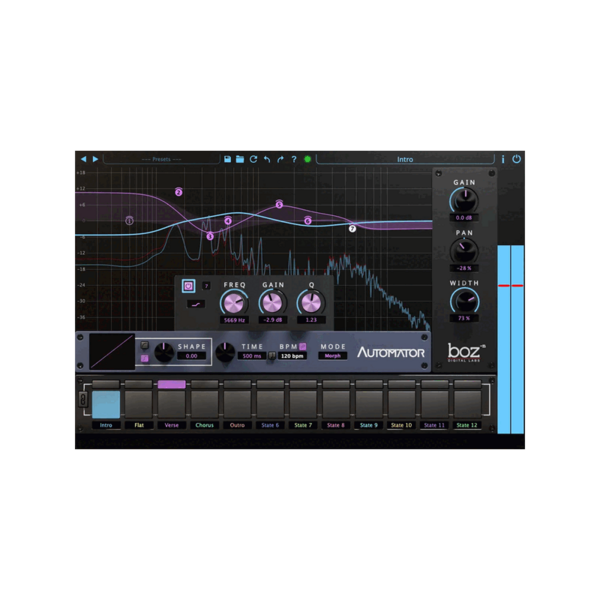The height and width of the screenshot is (600, 600).
Task: Open the Presets dropdown selector
Action: [161, 159]
